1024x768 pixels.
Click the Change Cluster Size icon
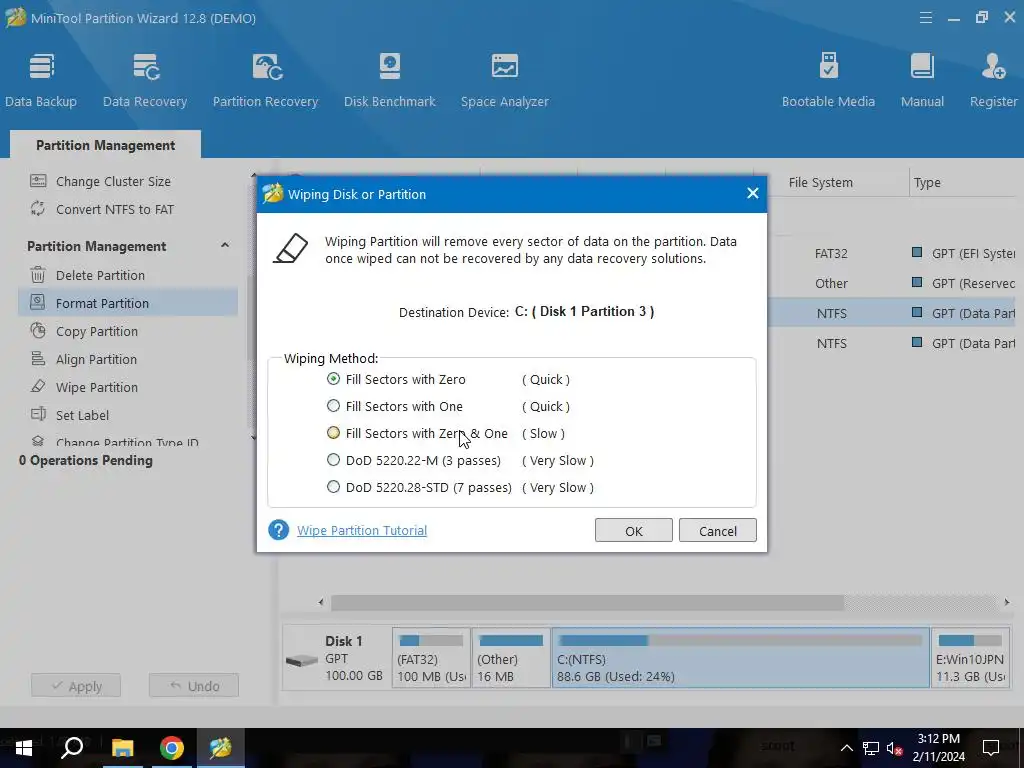[x=38, y=181]
